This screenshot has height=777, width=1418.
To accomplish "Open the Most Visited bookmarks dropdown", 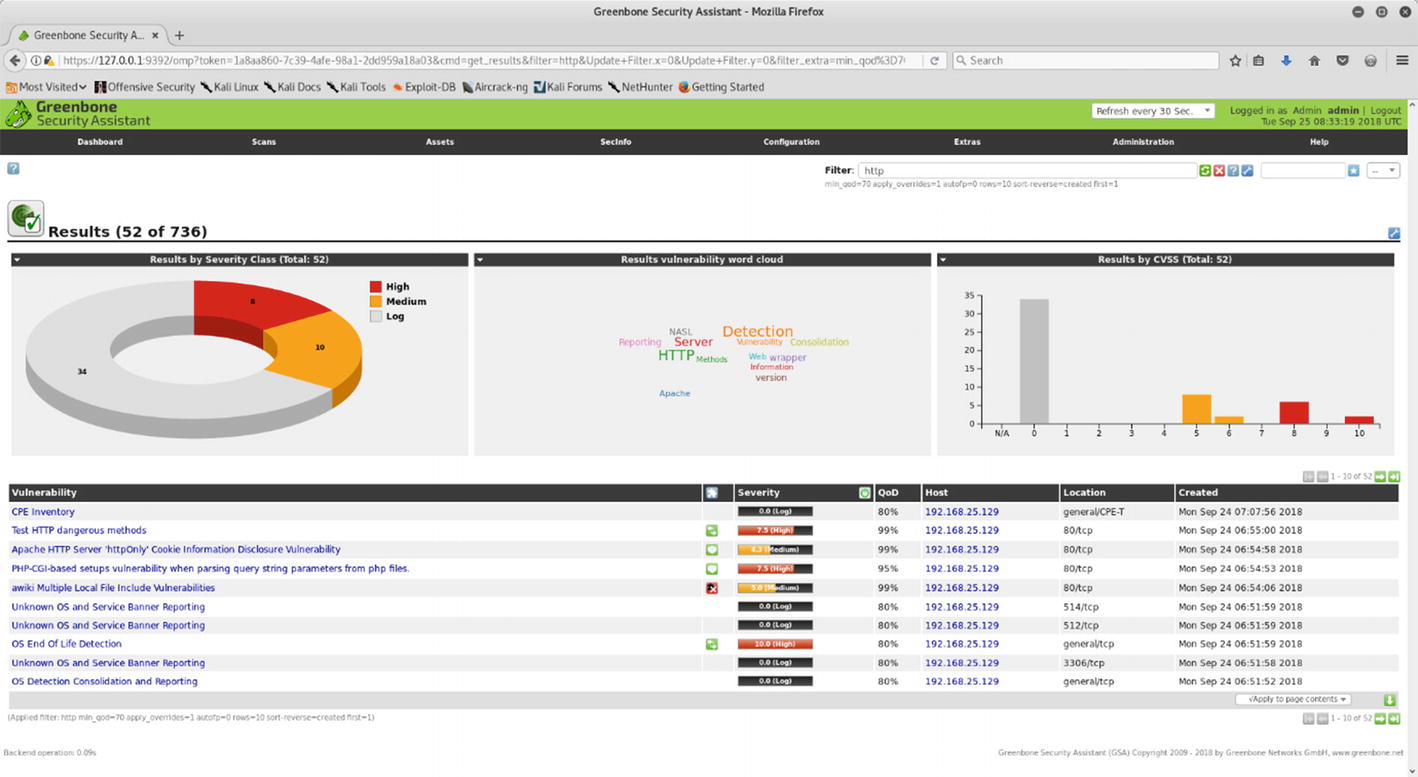I will tap(46, 87).
